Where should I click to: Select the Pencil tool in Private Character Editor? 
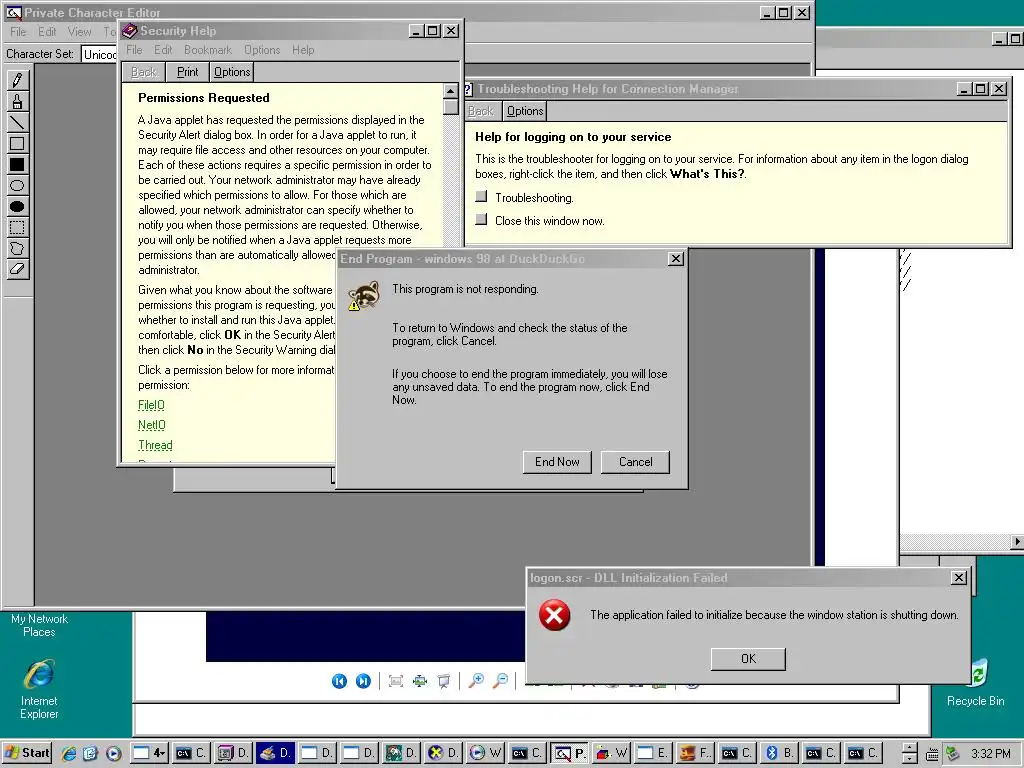pos(17,80)
